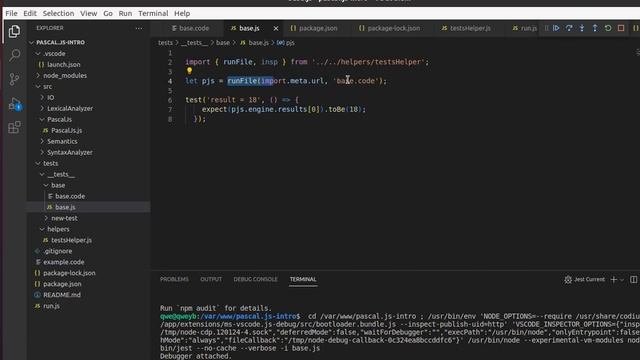Open the Source Control view
Screen dimensions: 640x360
click(14, 79)
